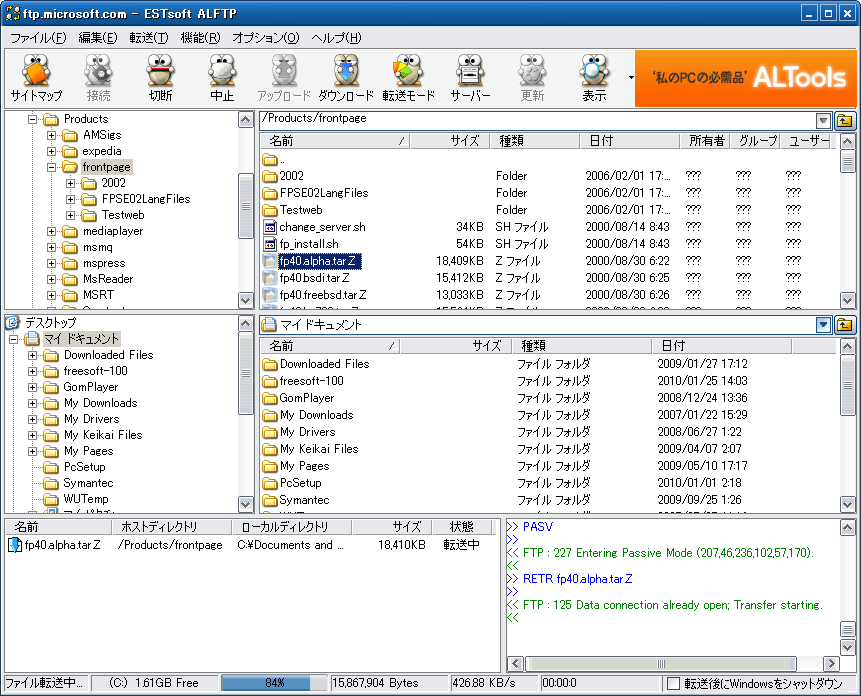Sort local files by 種類 column
This screenshot has width=861, height=696.
[x=582, y=346]
